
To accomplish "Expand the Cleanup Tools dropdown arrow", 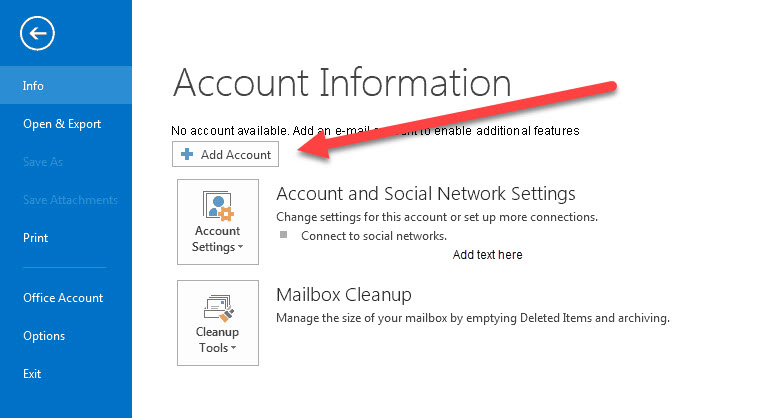I will (233, 348).
